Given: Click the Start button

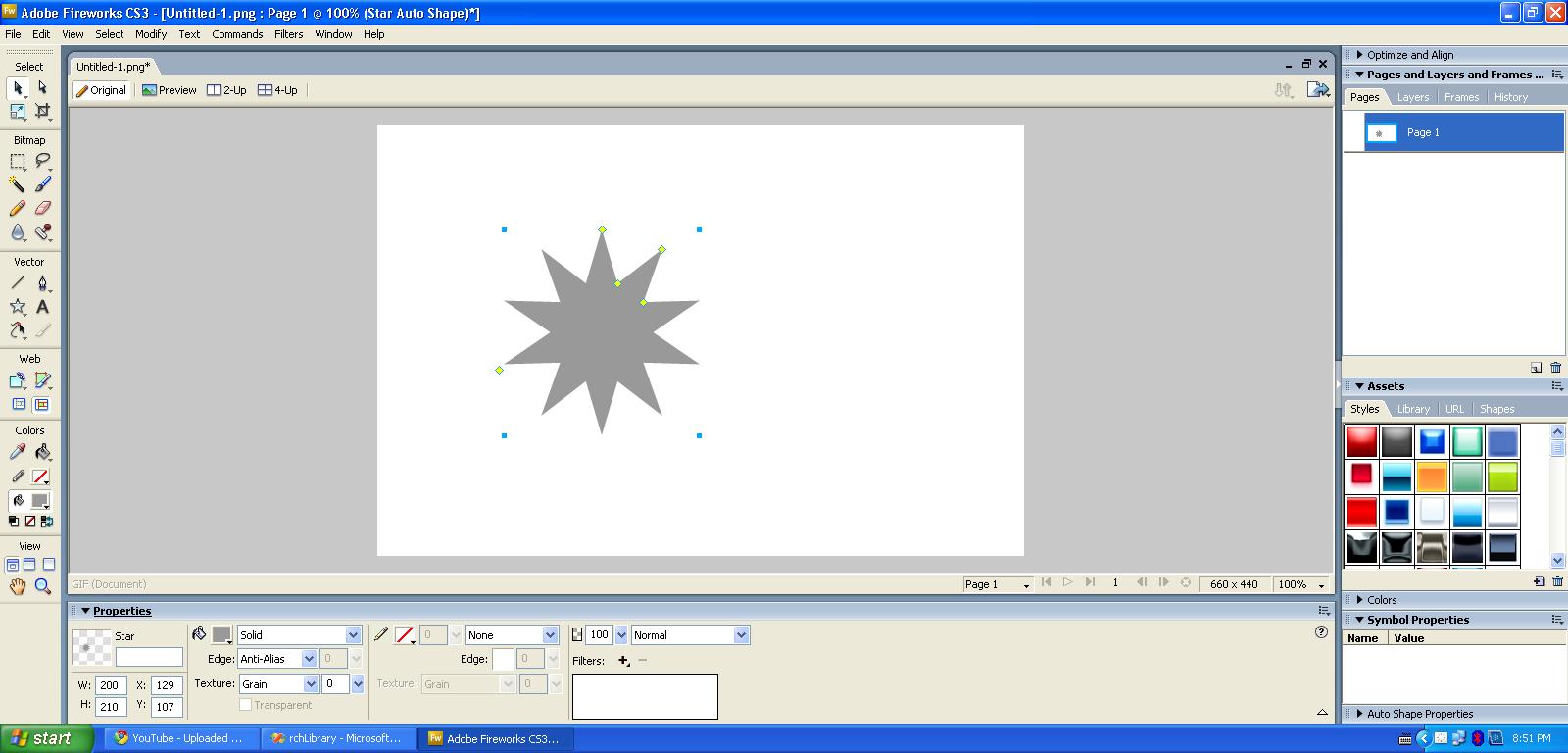Looking at the screenshot, I should 47,738.
